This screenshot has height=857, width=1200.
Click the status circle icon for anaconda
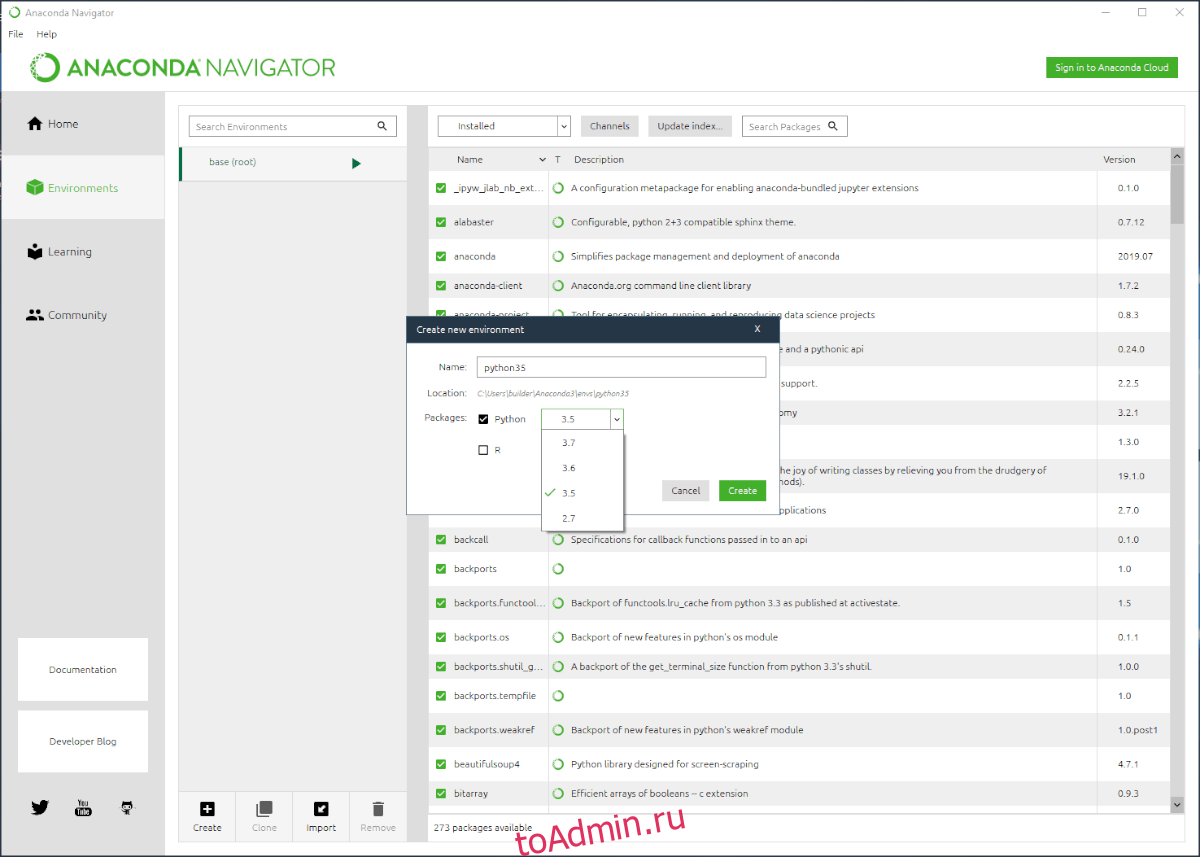pyautogui.click(x=559, y=256)
